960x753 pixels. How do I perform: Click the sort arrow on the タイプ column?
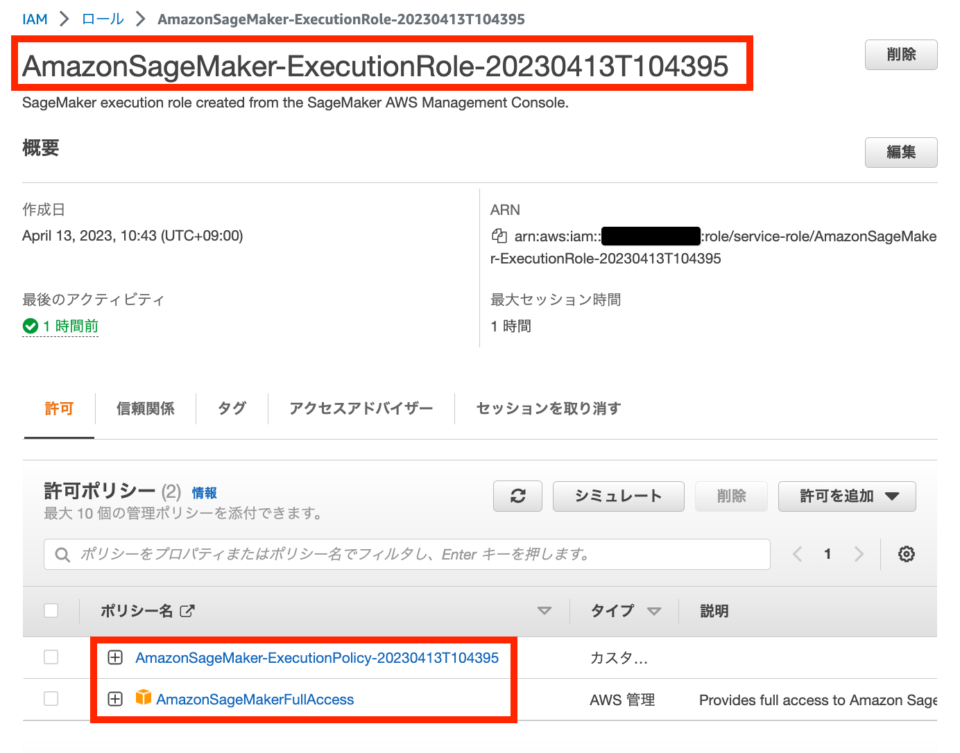click(655, 611)
